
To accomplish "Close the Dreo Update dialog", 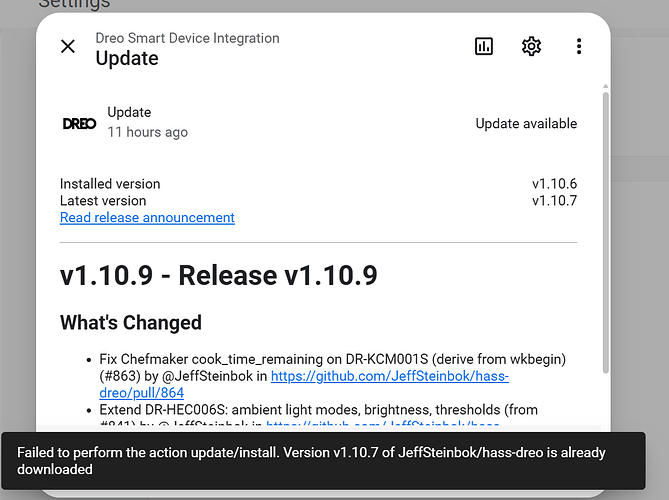I will (68, 46).
